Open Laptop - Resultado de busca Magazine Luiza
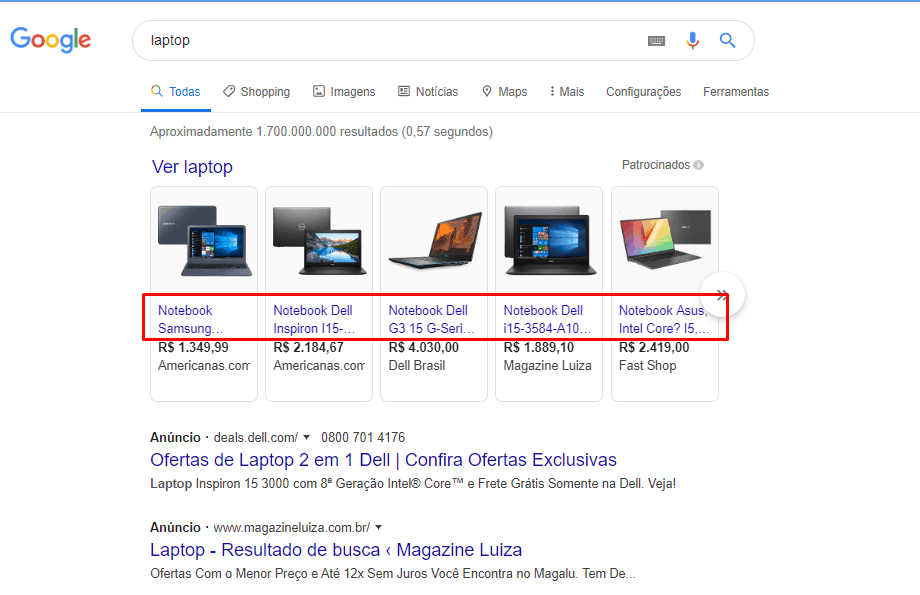The width and height of the screenshot is (920, 595). [336, 550]
